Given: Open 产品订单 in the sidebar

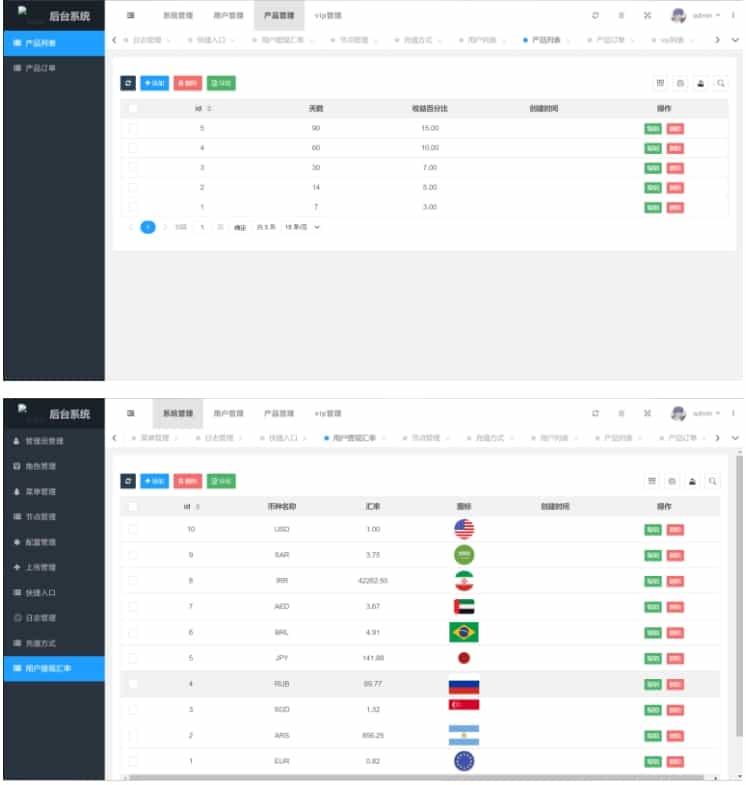Looking at the screenshot, I should [41, 69].
